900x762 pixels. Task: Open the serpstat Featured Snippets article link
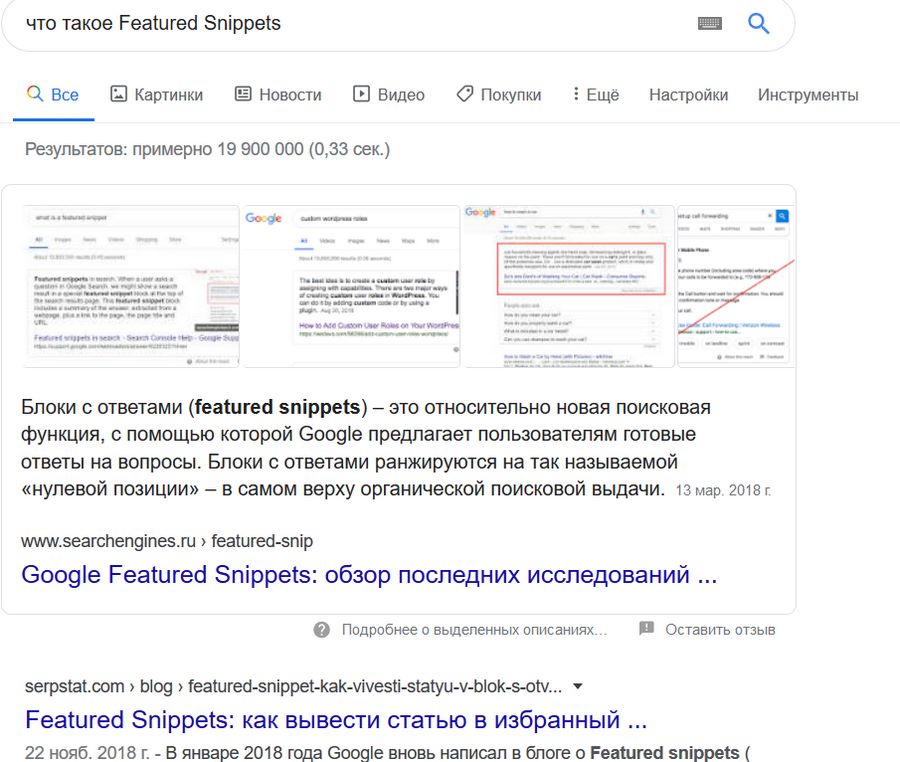click(336, 720)
